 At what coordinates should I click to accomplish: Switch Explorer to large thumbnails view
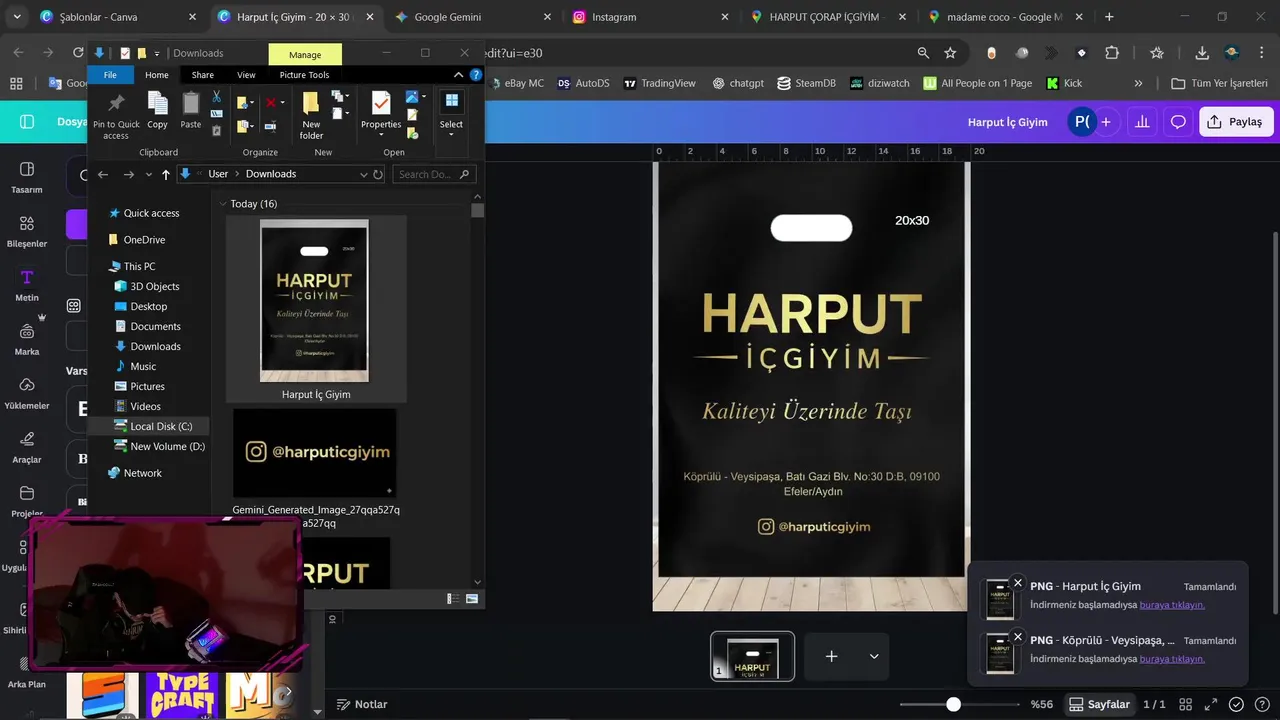point(472,598)
